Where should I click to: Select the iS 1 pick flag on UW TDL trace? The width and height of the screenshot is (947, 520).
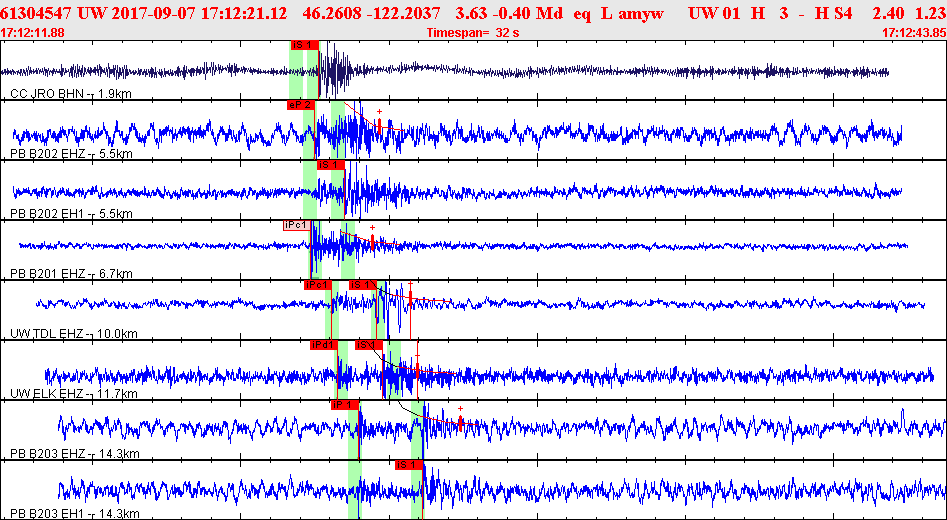(x=362, y=285)
